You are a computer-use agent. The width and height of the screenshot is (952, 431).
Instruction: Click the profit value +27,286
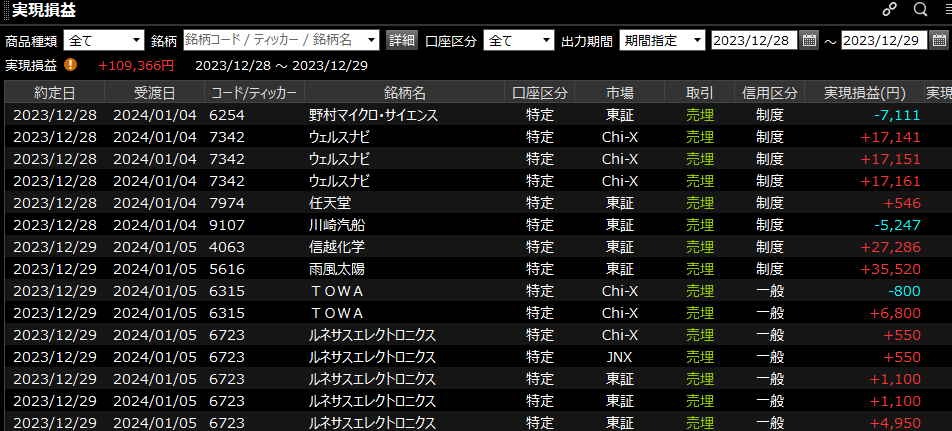[x=891, y=247]
